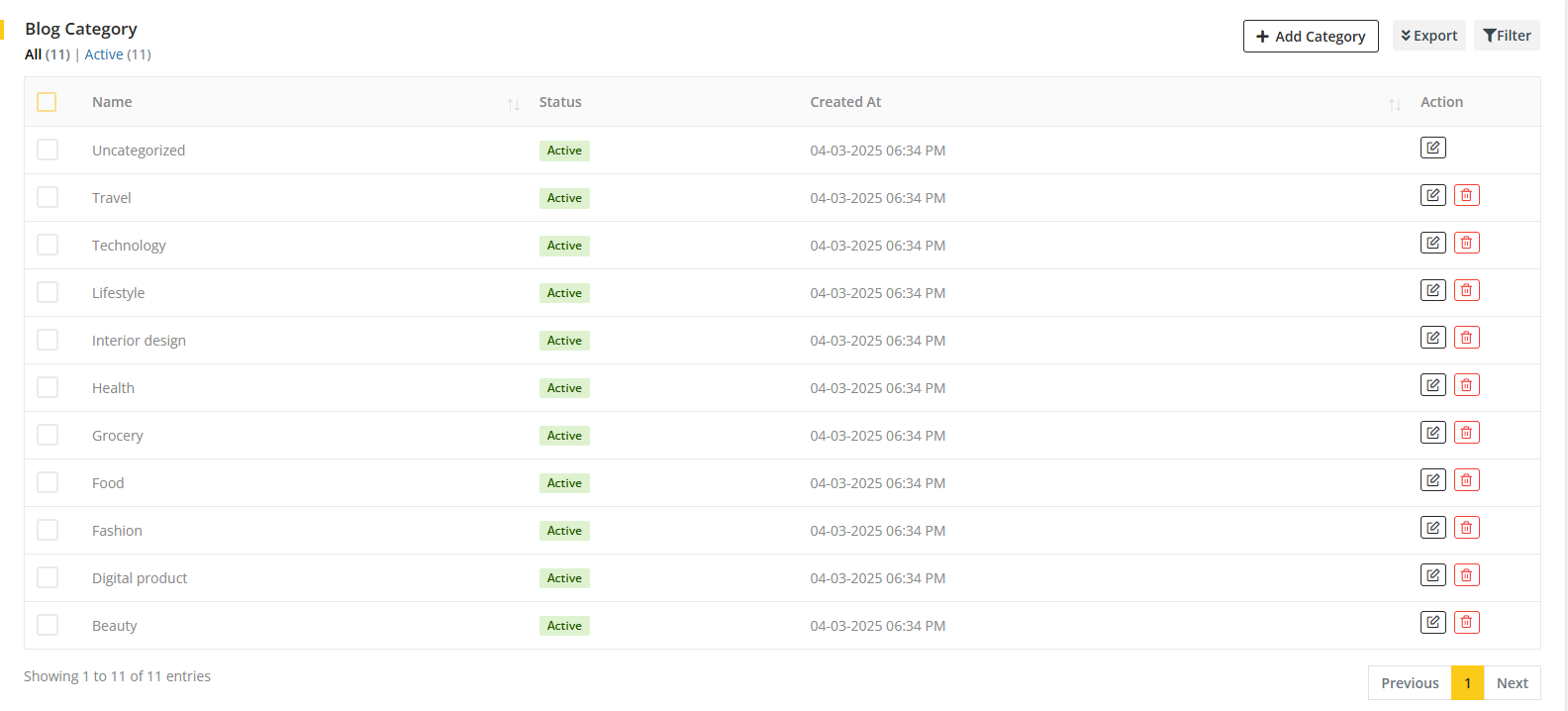Open the Filter panel
Image resolution: width=1568 pixels, height=711 pixels.
tap(1506, 36)
